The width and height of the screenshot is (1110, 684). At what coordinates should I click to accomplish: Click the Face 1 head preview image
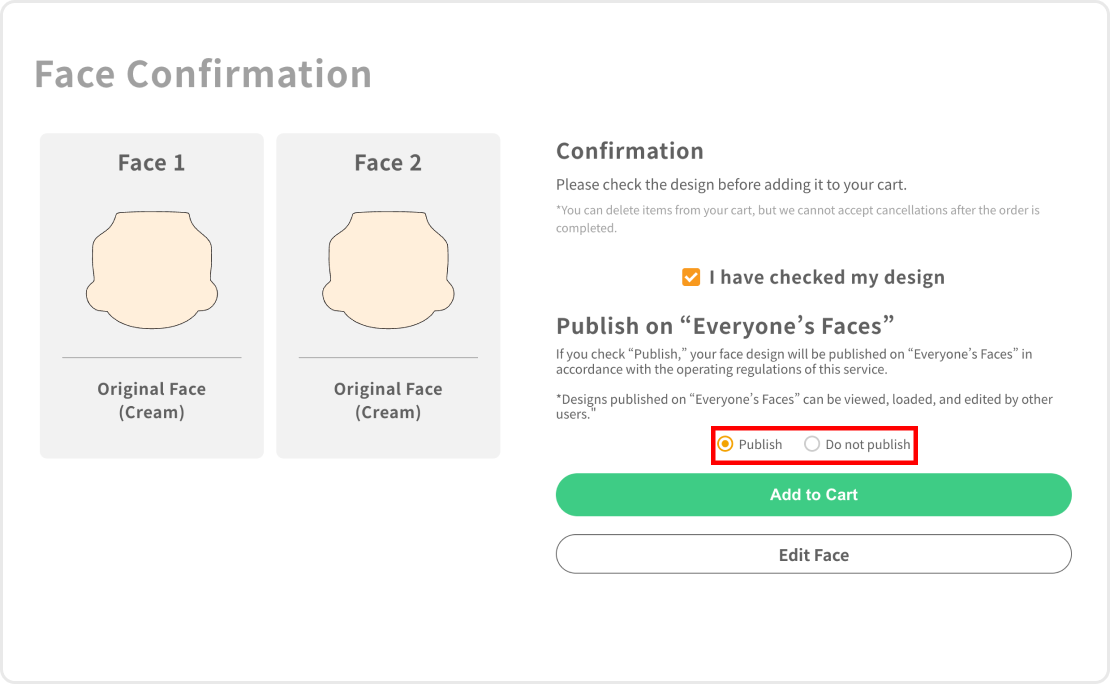152,269
